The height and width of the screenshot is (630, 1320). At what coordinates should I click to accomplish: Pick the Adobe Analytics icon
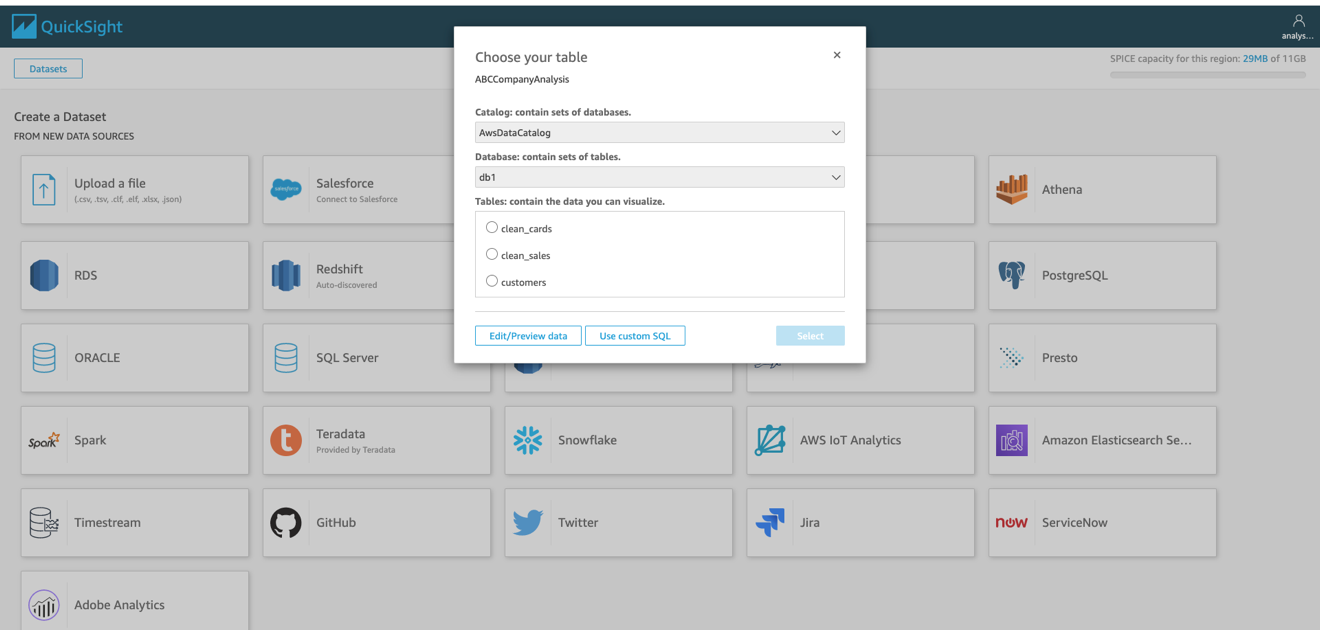tap(44, 605)
